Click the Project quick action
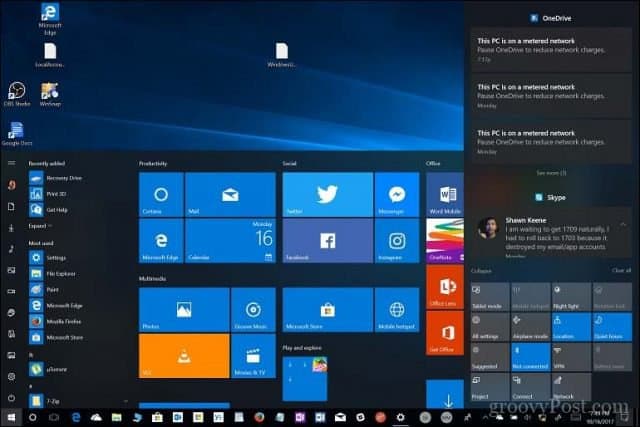 tap(490, 387)
